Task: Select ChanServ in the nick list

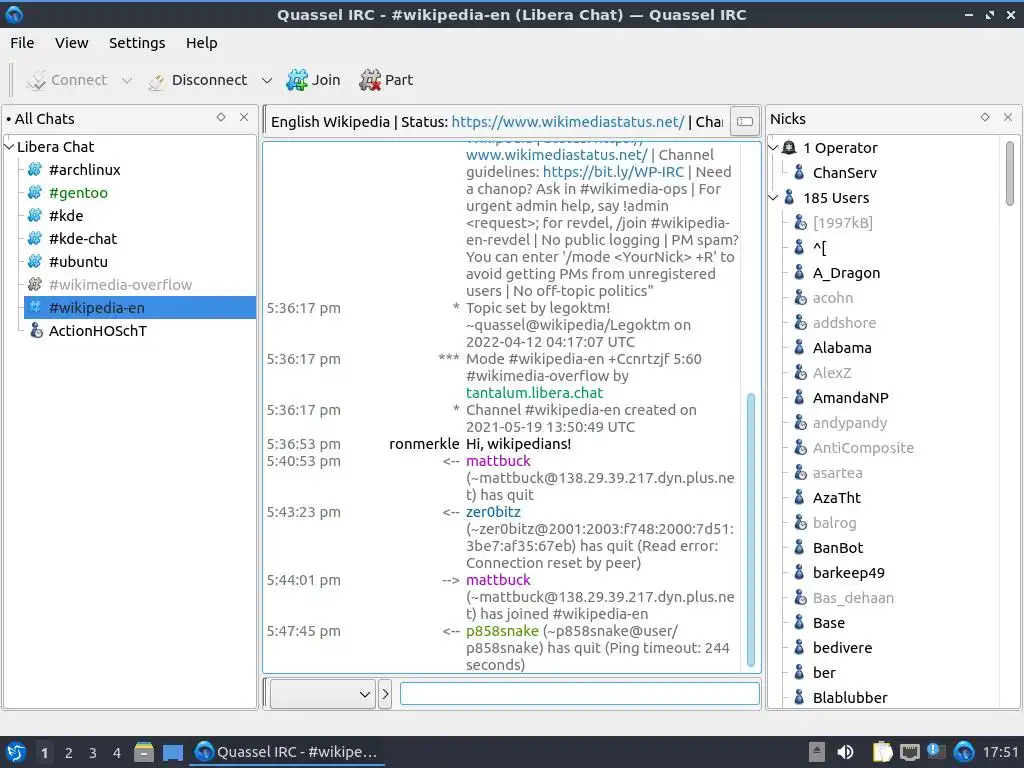Action: (x=844, y=173)
